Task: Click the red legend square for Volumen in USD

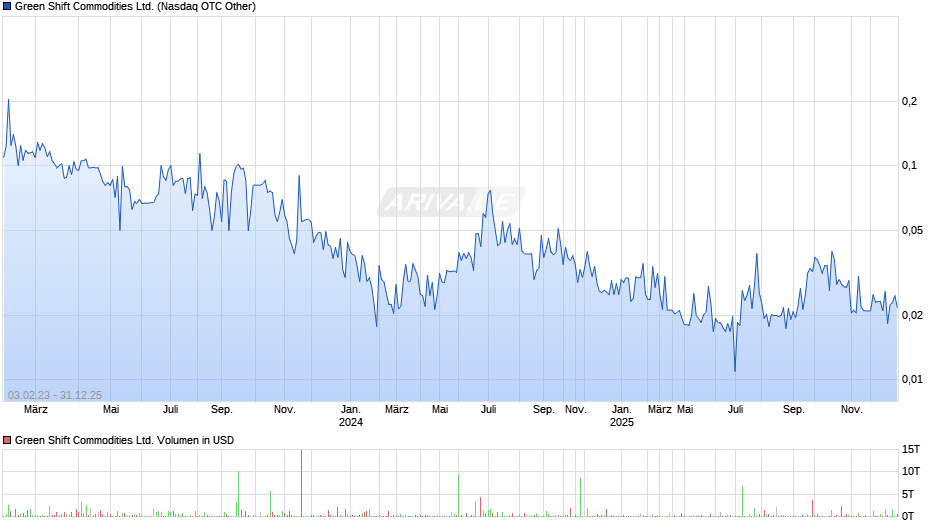Action: 7,440
